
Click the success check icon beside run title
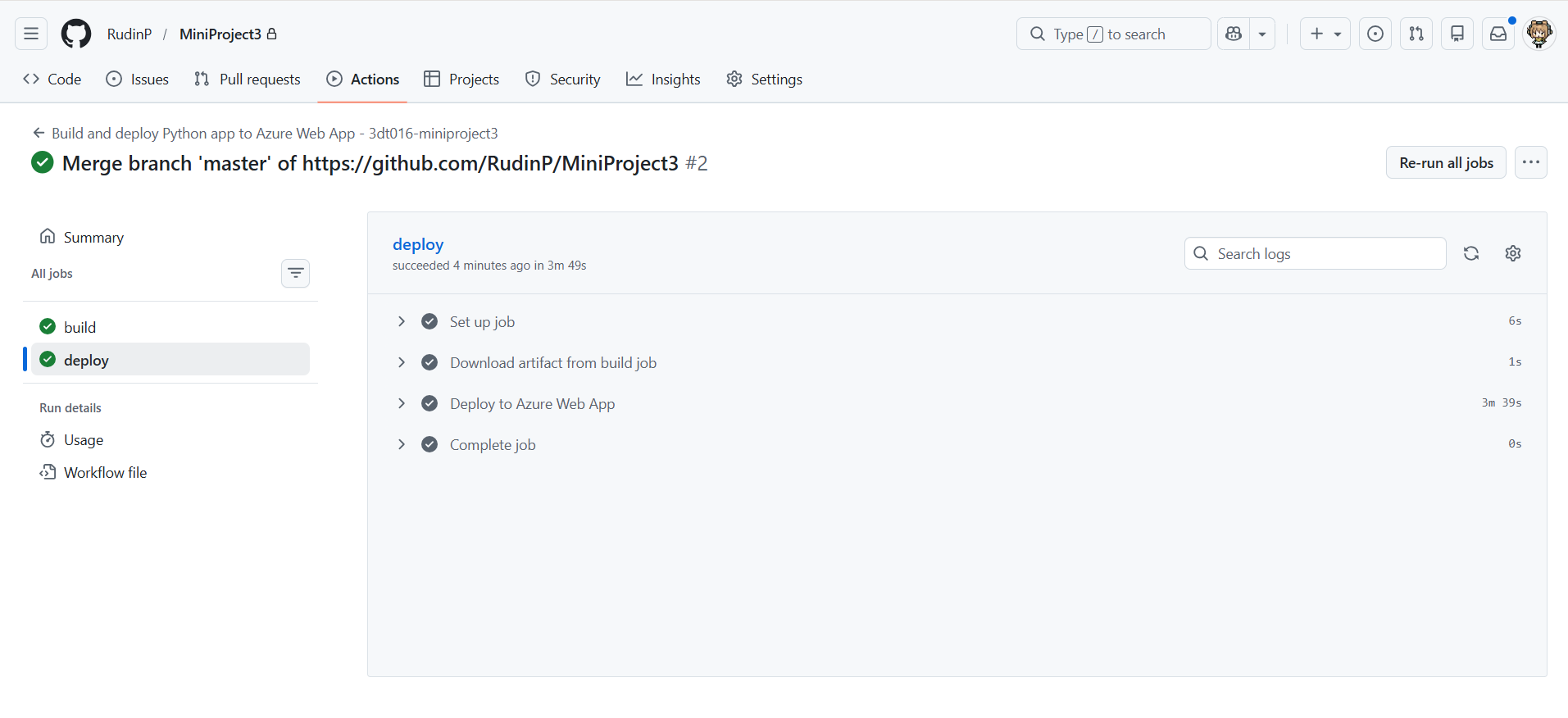43,162
